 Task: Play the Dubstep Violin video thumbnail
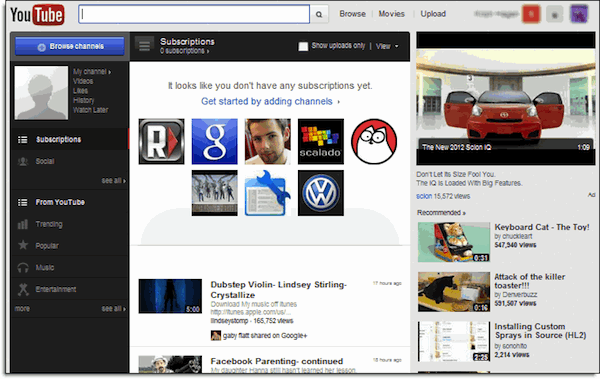(170, 296)
